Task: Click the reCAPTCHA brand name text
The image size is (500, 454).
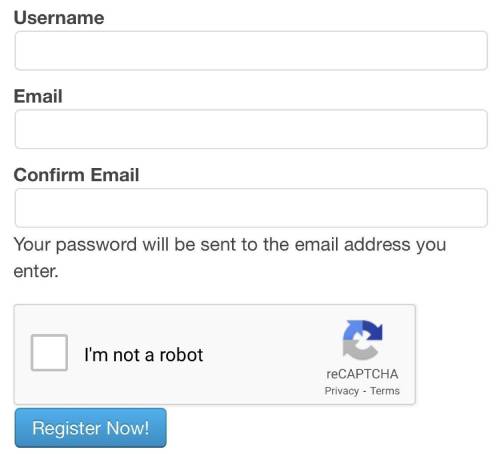Action: pos(362,374)
